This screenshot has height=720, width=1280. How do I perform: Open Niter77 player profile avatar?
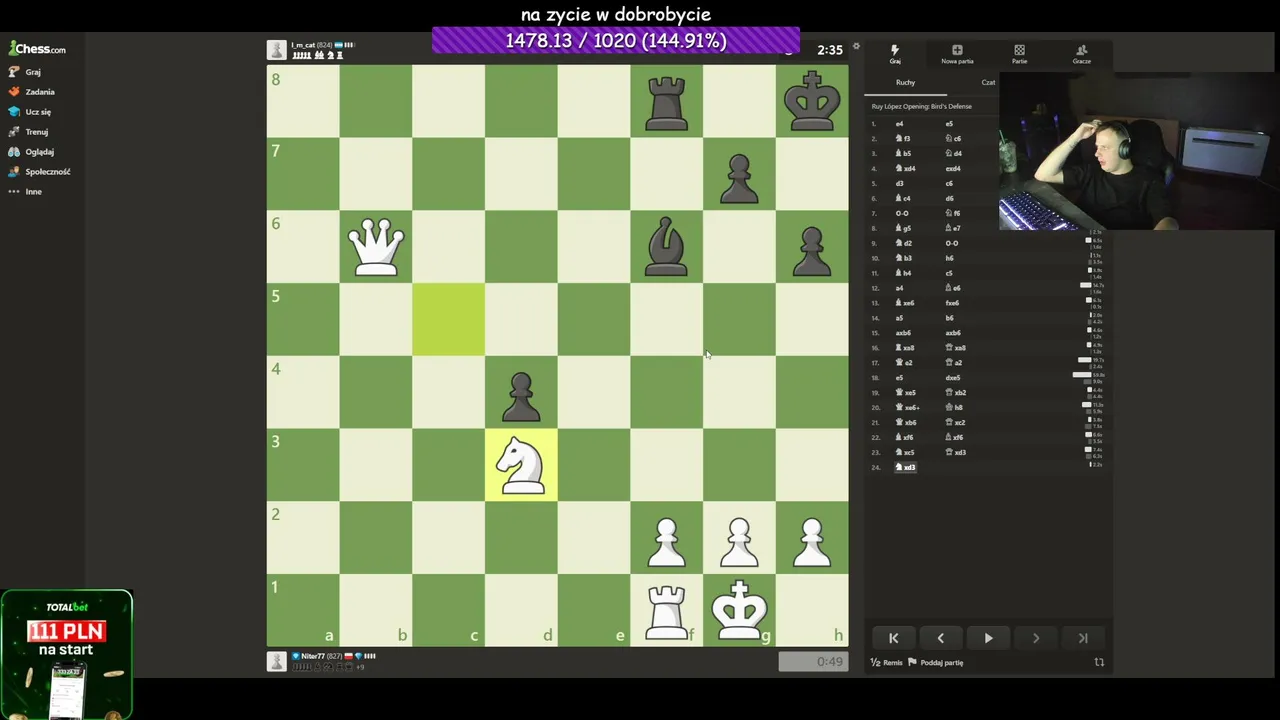[276, 662]
